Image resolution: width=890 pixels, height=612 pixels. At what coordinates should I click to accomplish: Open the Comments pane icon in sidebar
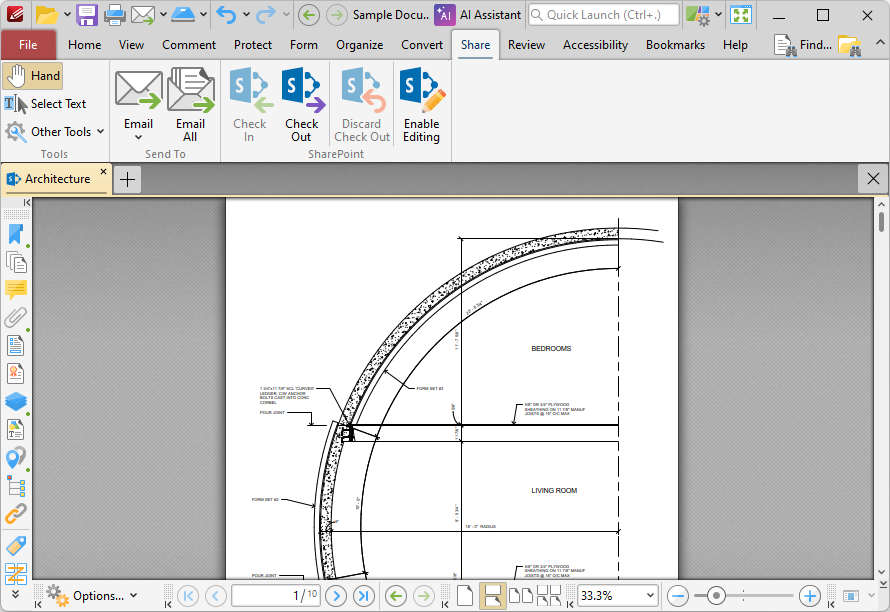click(x=16, y=290)
